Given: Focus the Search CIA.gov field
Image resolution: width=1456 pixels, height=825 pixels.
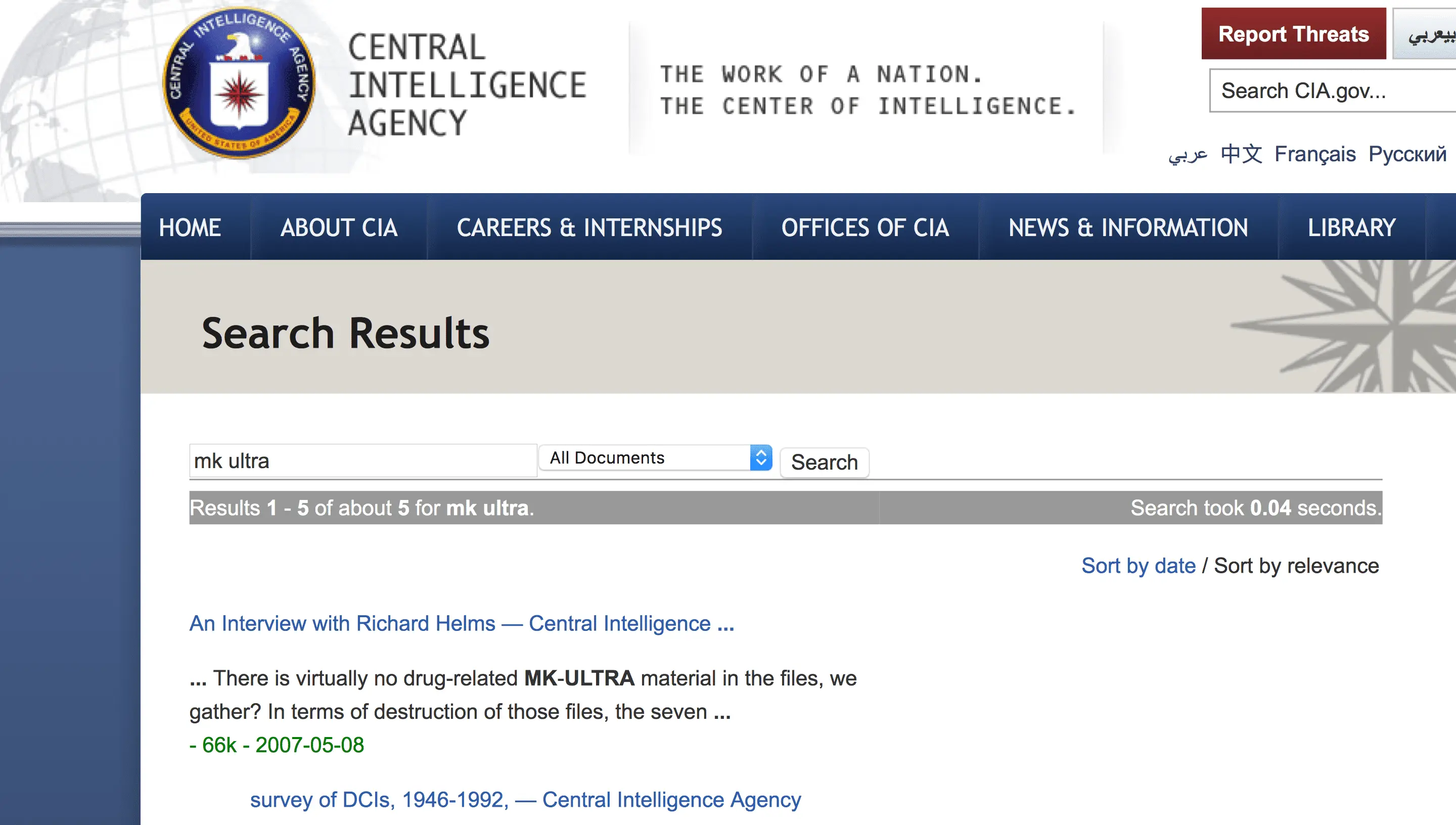Looking at the screenshot, I should click(1331, 90).
